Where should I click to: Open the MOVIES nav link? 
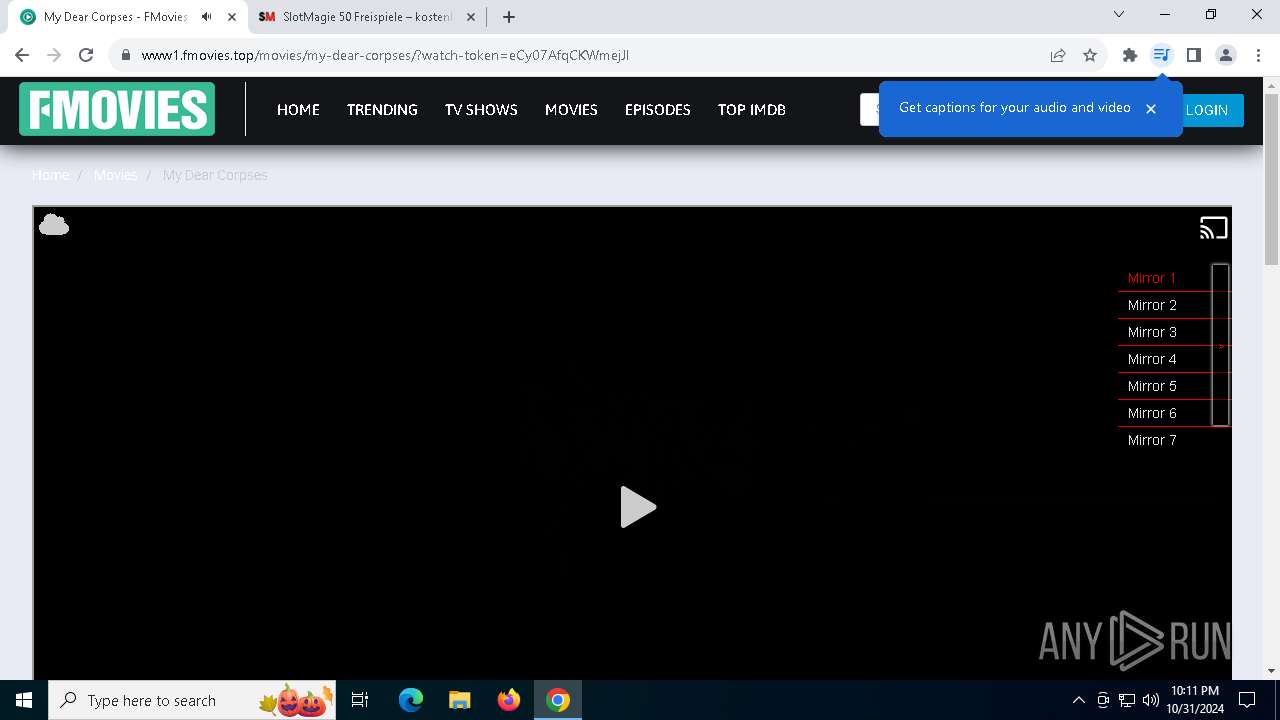571,110
